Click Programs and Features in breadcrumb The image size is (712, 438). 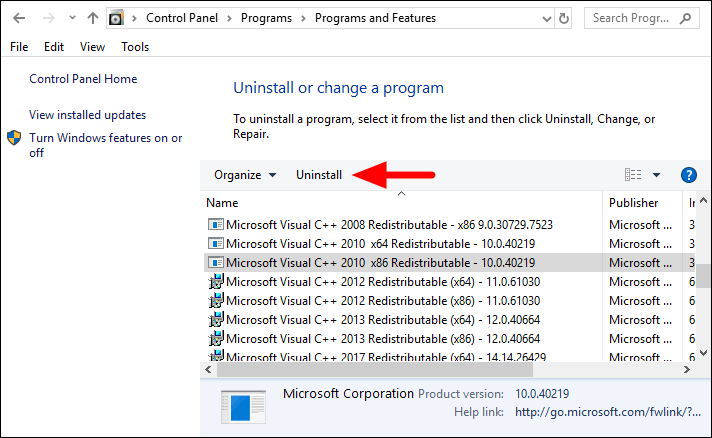(375, 18)
